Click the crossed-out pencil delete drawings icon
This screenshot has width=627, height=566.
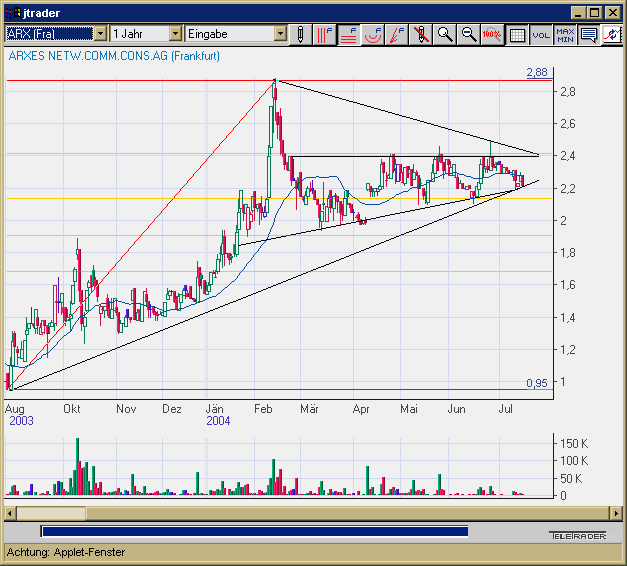420,34
